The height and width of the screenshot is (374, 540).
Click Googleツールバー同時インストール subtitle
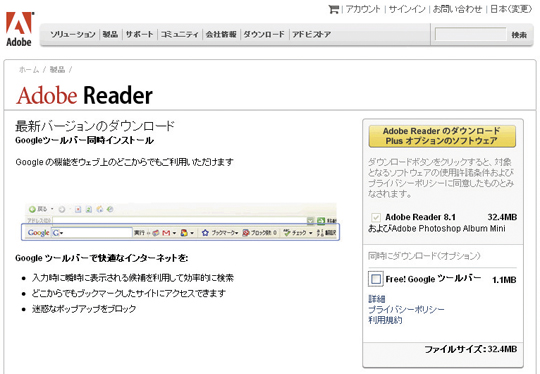84,141
